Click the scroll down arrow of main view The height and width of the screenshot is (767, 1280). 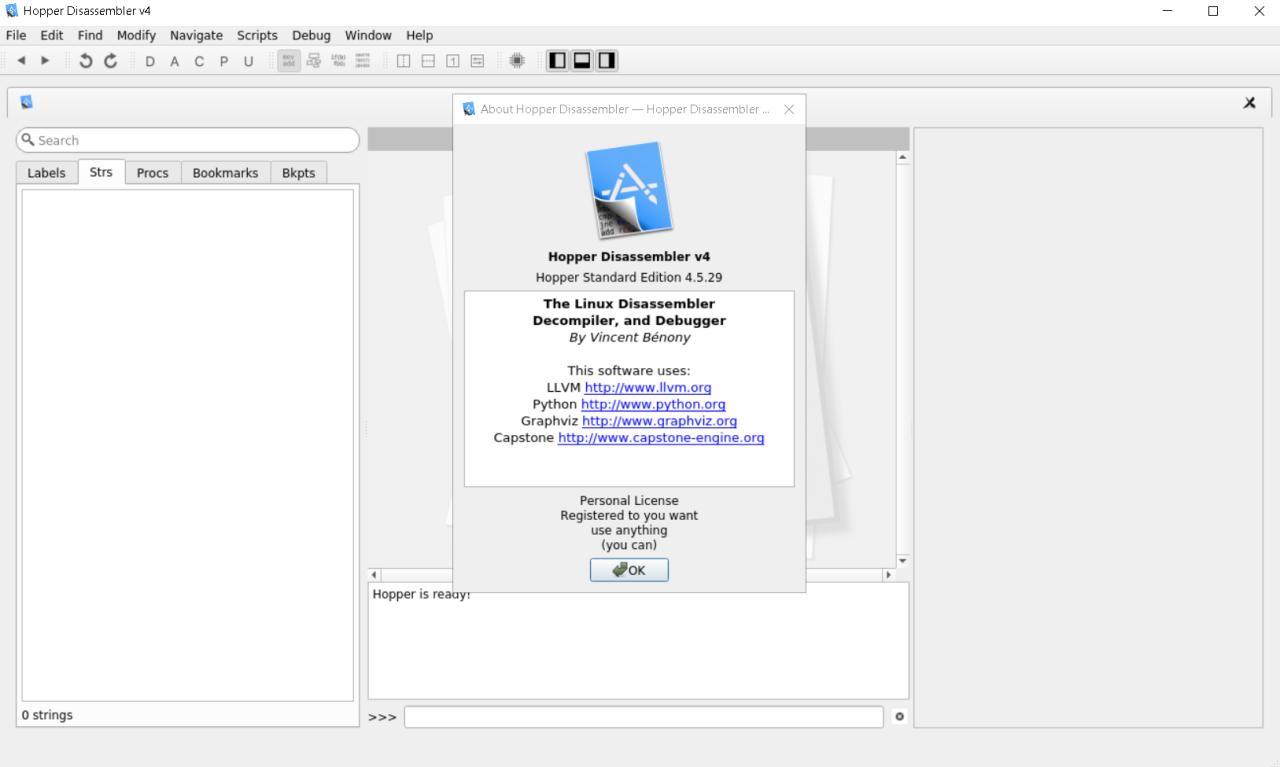(x=903, y=560)
